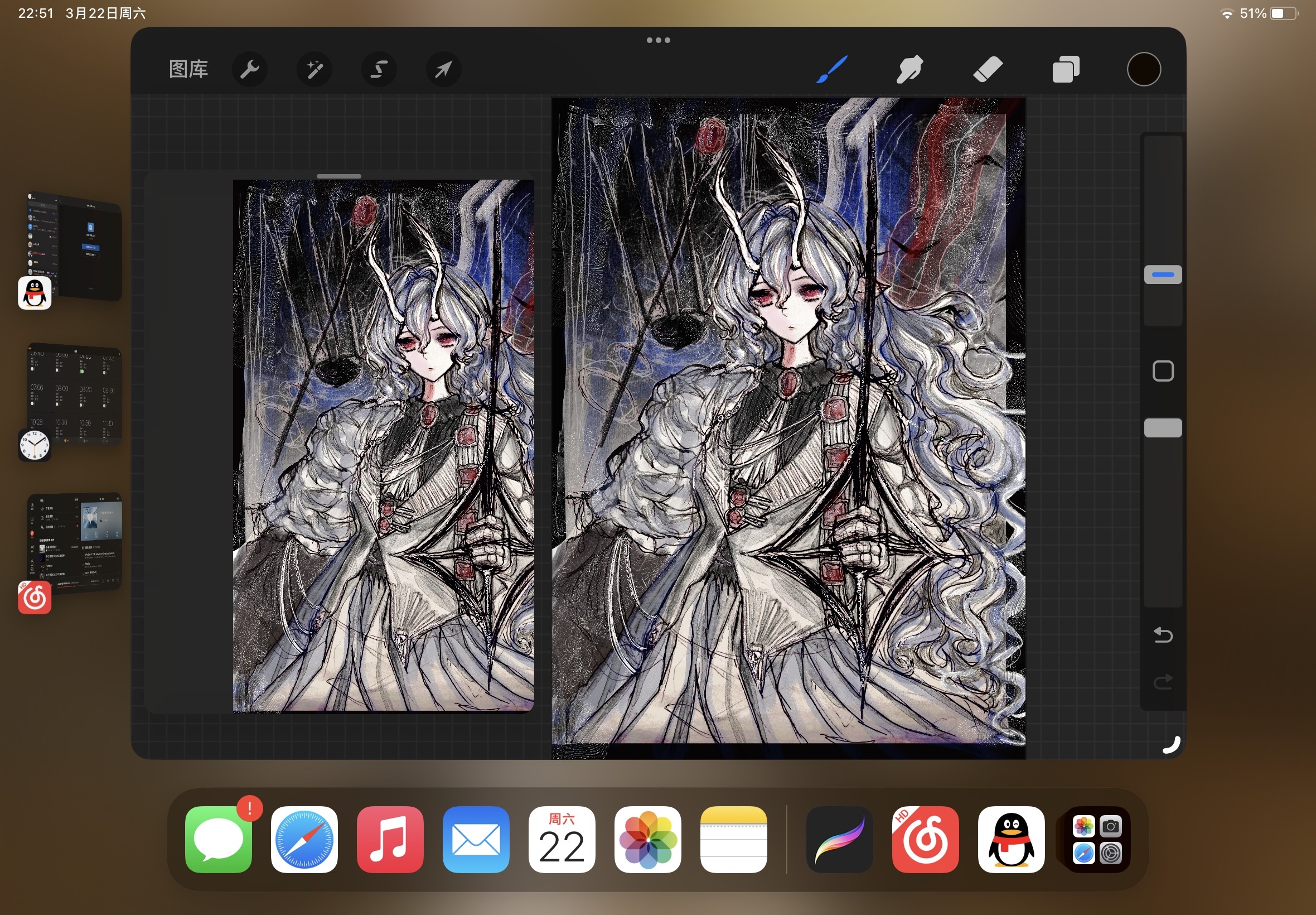The image size is (1316, 915).
Task: Open the recent apps folder in dock
Action: point(1096,839)
